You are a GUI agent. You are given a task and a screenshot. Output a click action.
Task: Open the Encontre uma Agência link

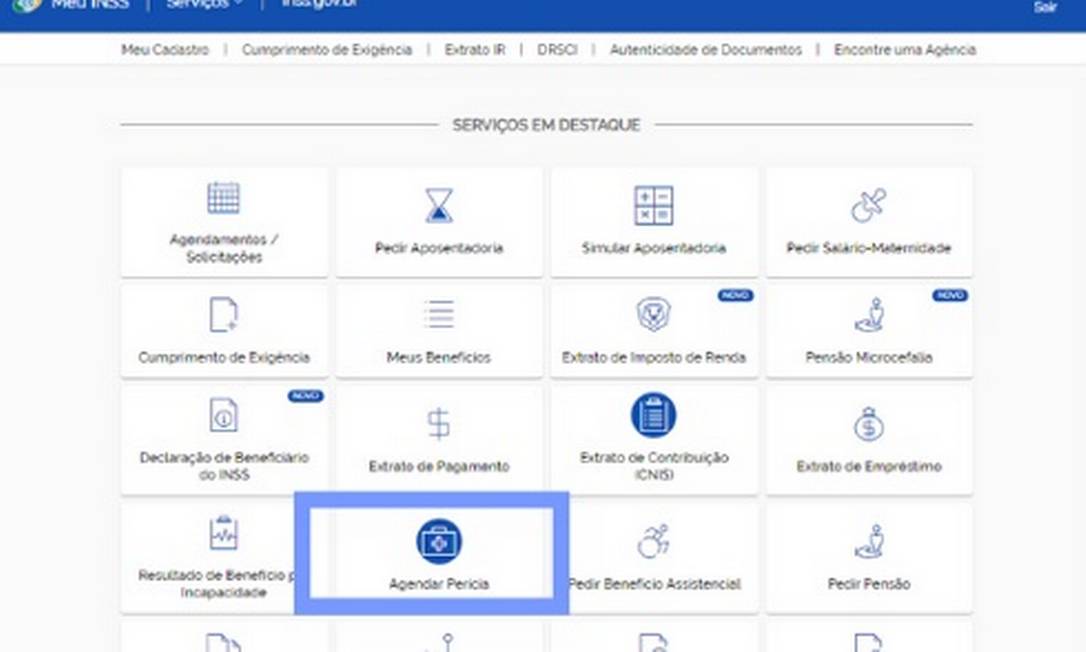coord(904,50)
